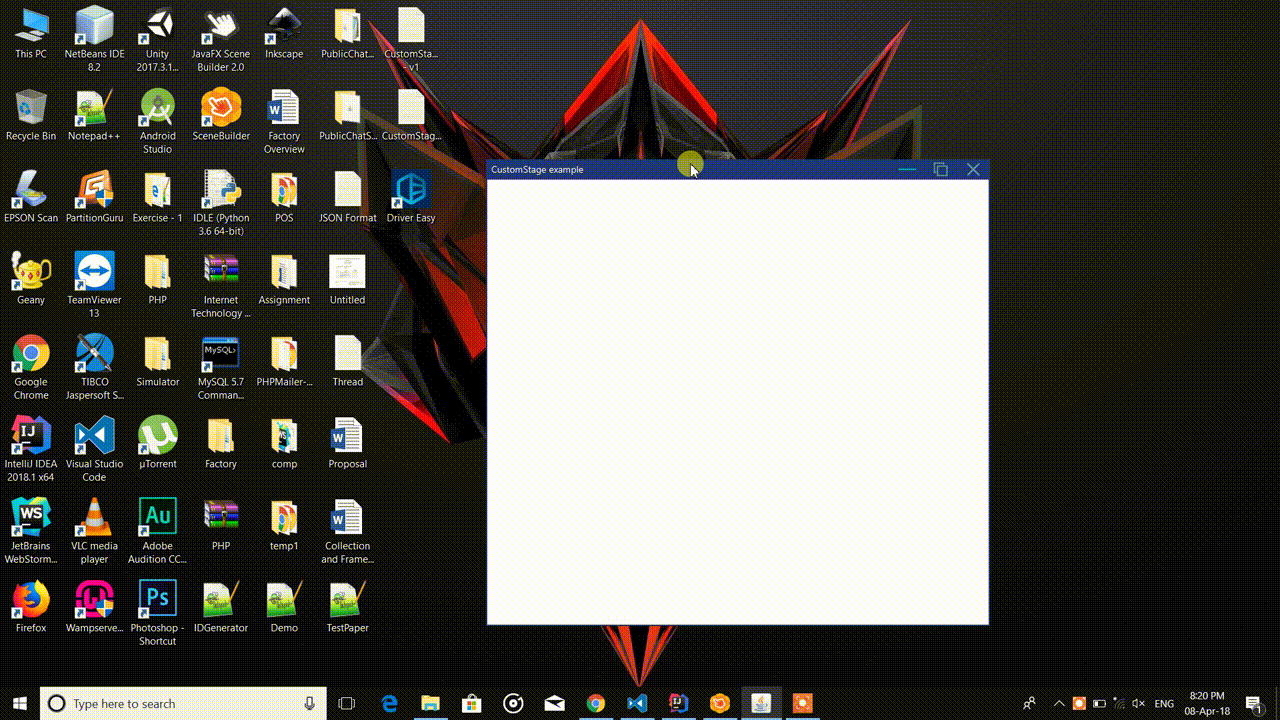The height and width of the screenshot is (720, 1280).
Task: Open the Windows Start menu
Action: (x=19, y=704)
